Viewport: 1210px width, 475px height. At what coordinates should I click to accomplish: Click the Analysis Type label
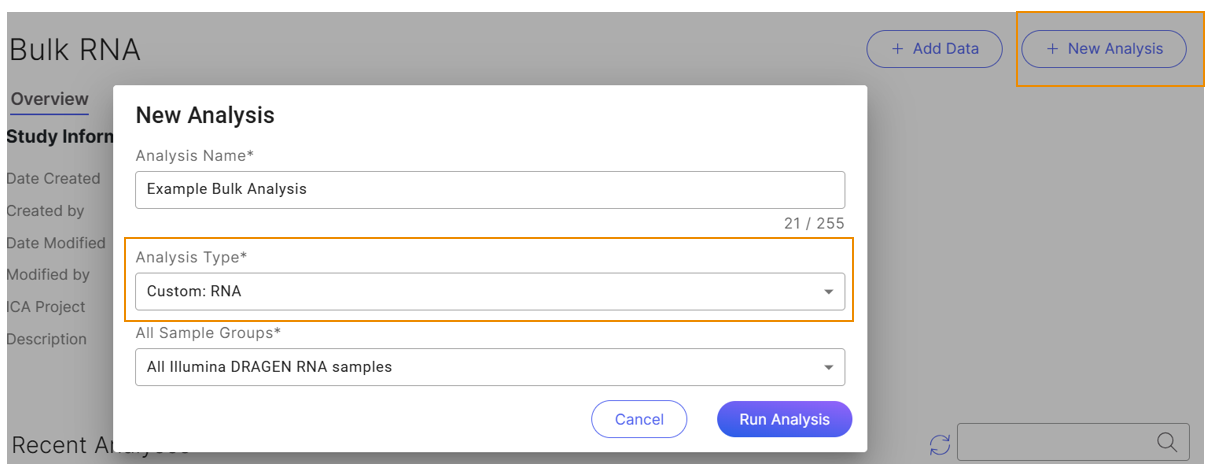(191, 257)
